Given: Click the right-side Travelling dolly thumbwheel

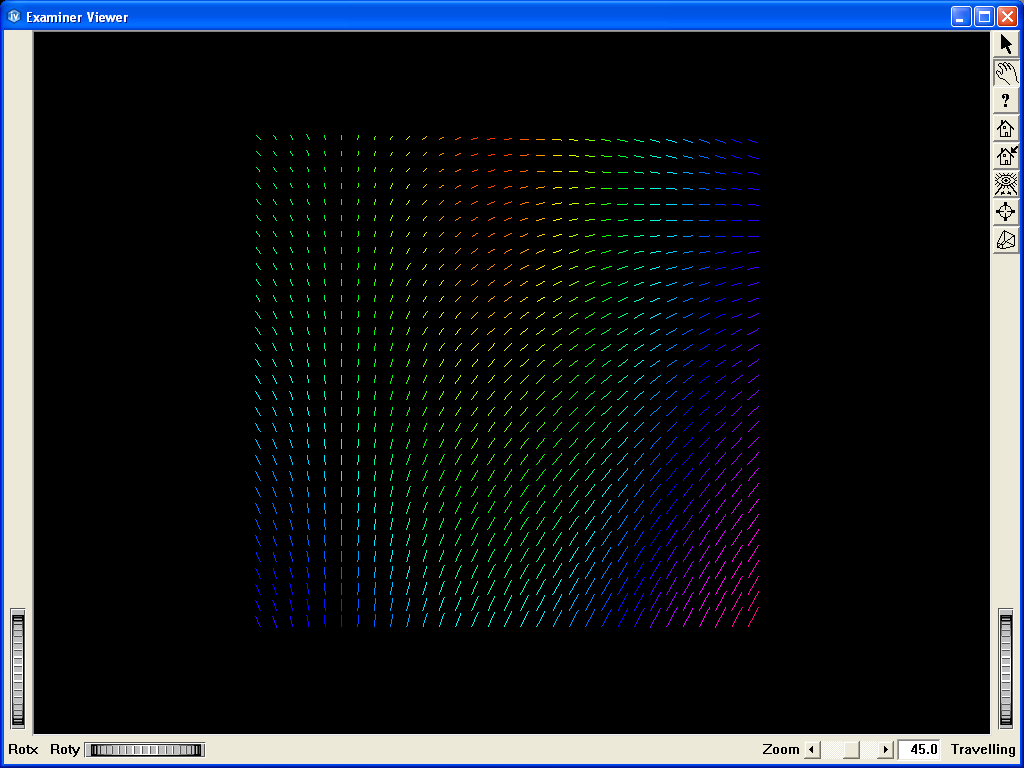Looking at the screenshot, I should pos(1006,668).
